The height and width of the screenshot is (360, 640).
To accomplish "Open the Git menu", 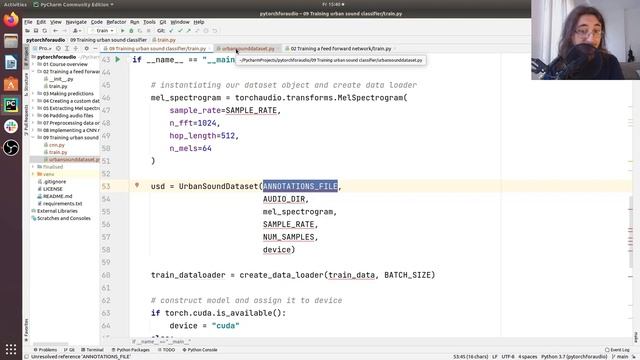I will click(x=163, y=22).
